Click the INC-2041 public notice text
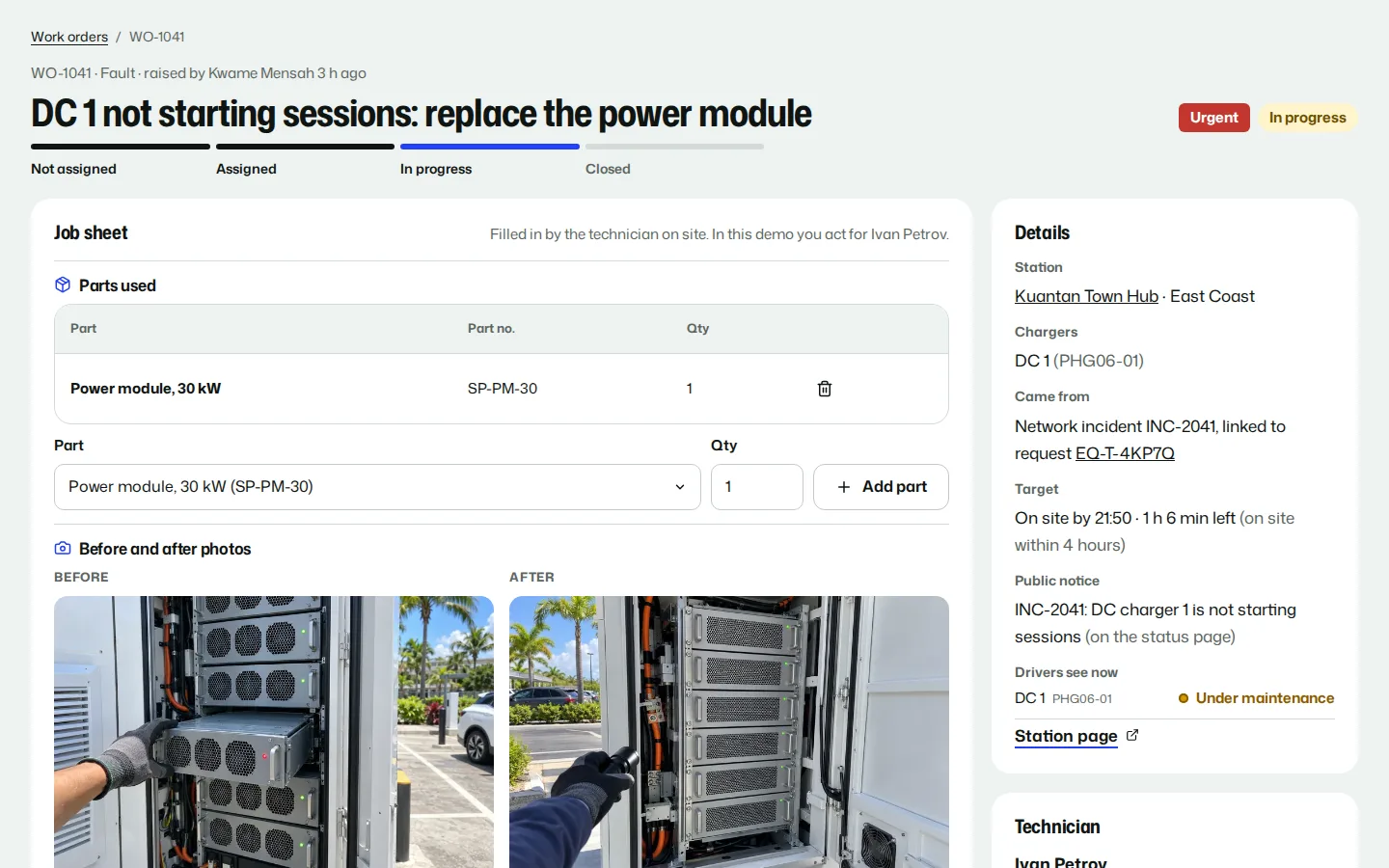The image size is (1389, 868). [1156, 623]
